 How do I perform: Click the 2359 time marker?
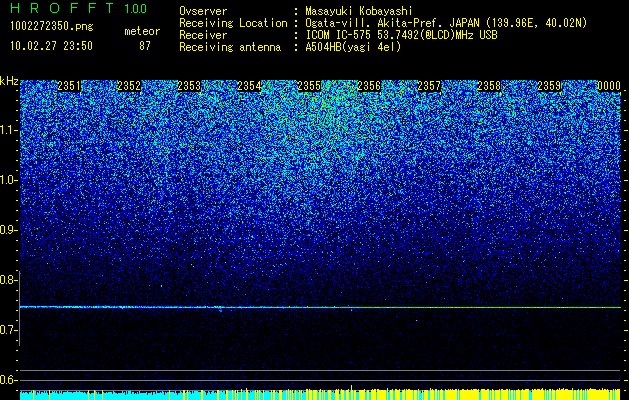coord(549,86)
